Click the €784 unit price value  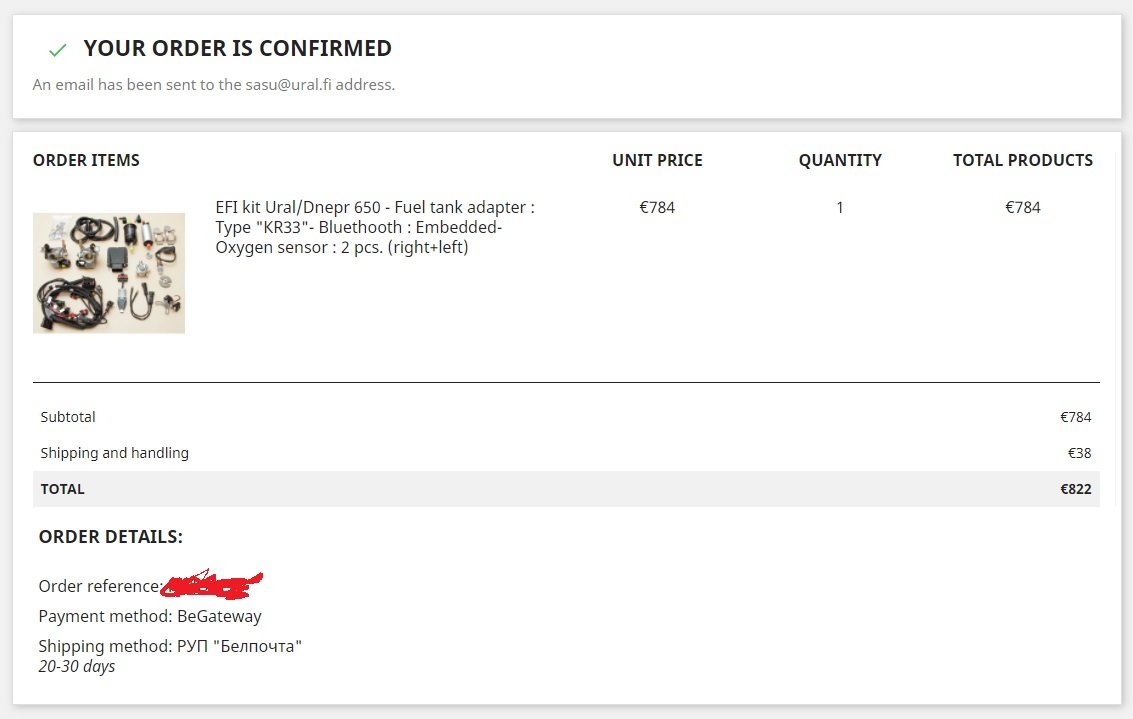click(657, 208)
